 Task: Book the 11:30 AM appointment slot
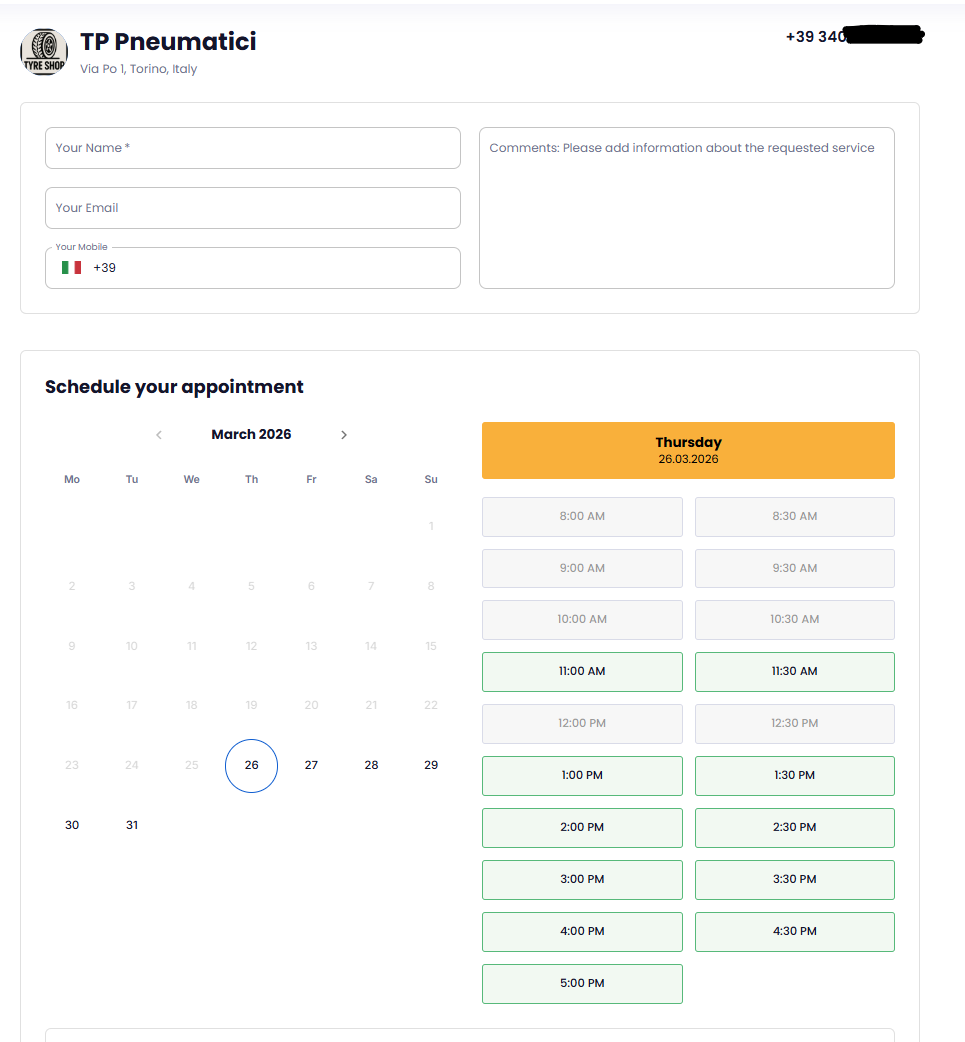point(794,671)
